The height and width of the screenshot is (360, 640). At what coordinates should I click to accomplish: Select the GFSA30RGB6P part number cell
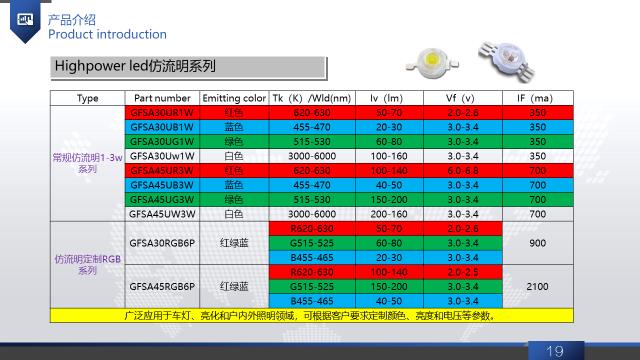pos(162,243)
